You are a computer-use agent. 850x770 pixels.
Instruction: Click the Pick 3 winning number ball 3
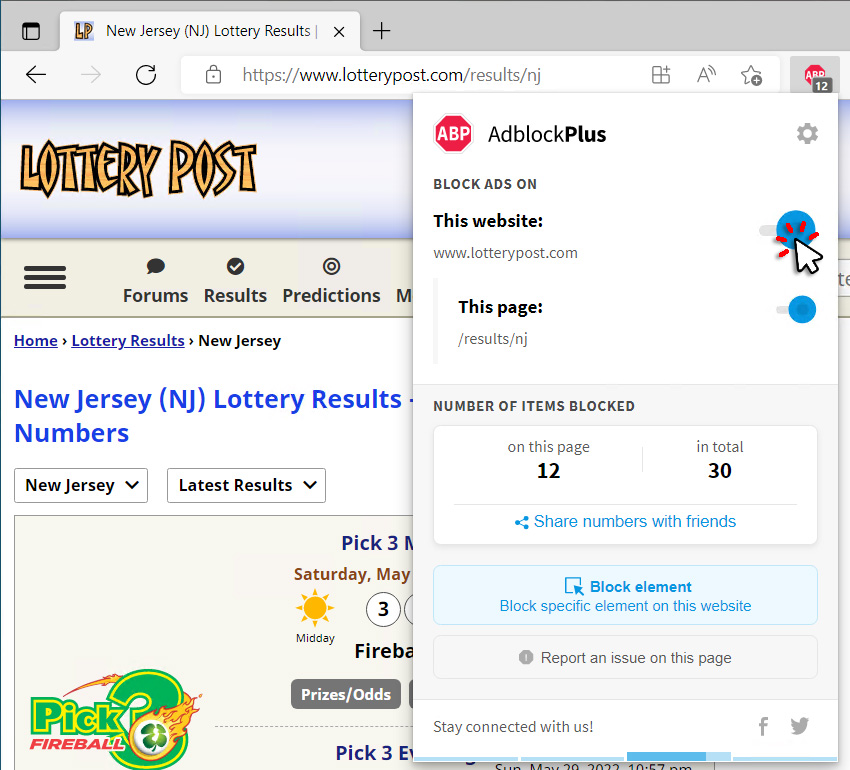click(x=383, y=609)
